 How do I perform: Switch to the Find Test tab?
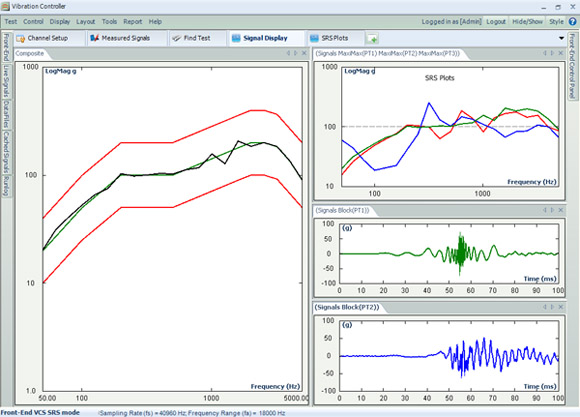(198, 38)
